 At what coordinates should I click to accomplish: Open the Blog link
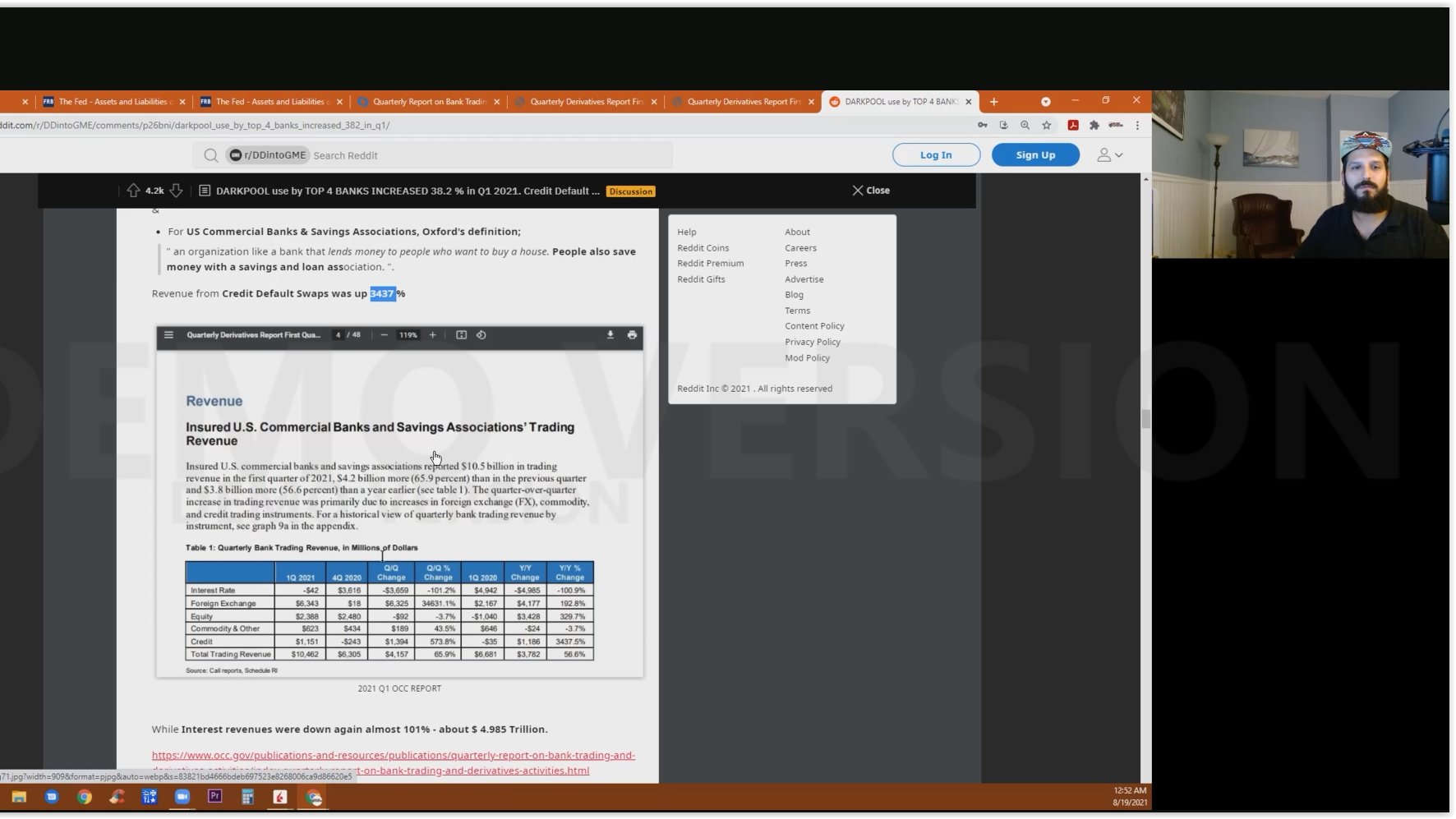coord(794,294)
